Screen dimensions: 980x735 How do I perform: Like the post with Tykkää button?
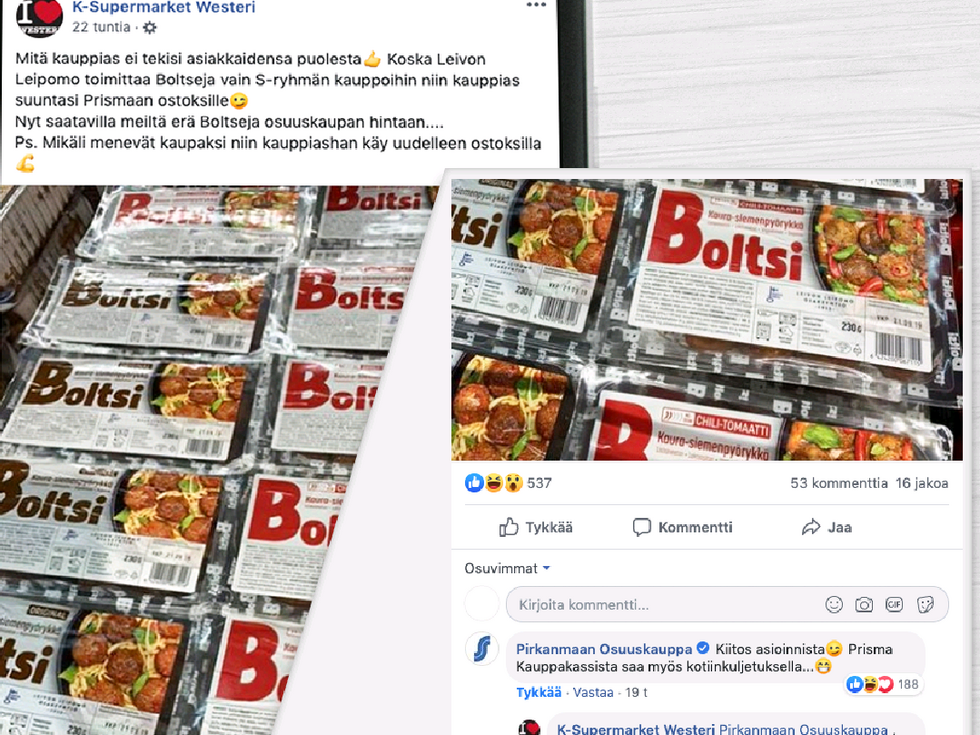536,528
